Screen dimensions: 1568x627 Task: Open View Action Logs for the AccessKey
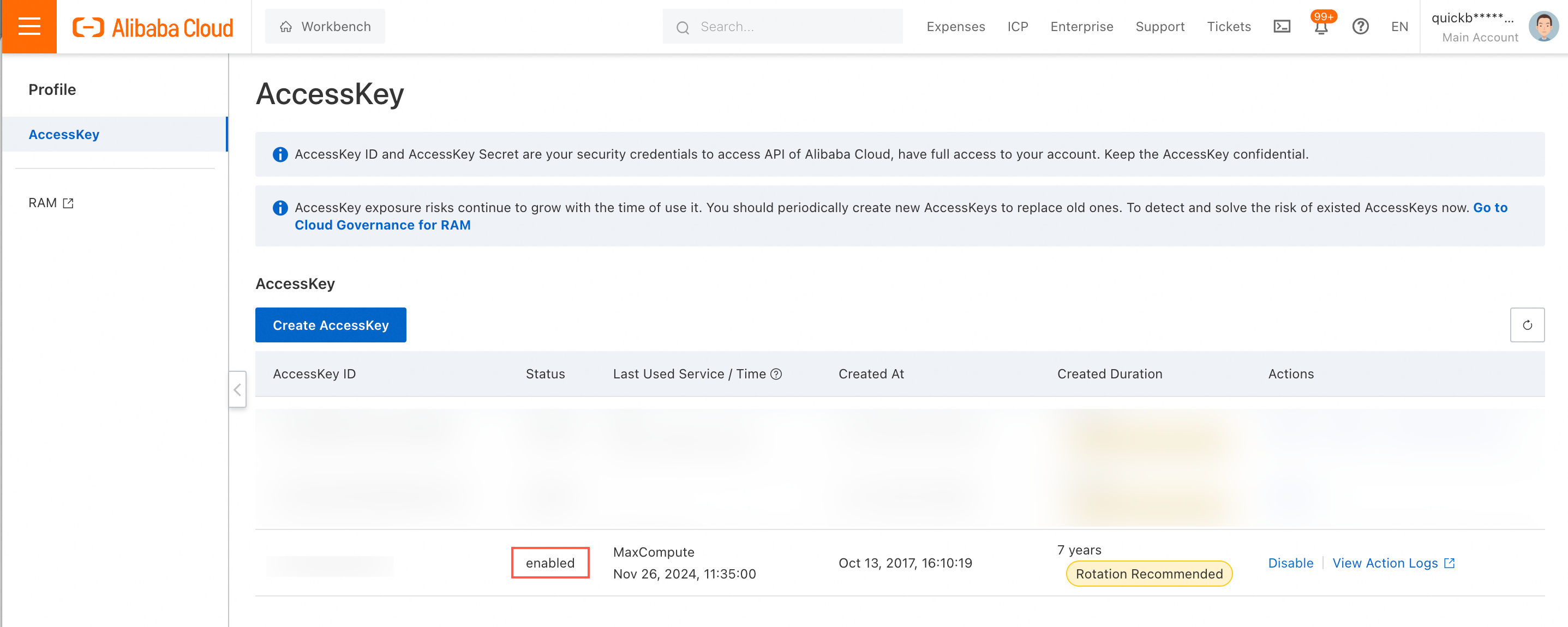[x=1387, y=563]
